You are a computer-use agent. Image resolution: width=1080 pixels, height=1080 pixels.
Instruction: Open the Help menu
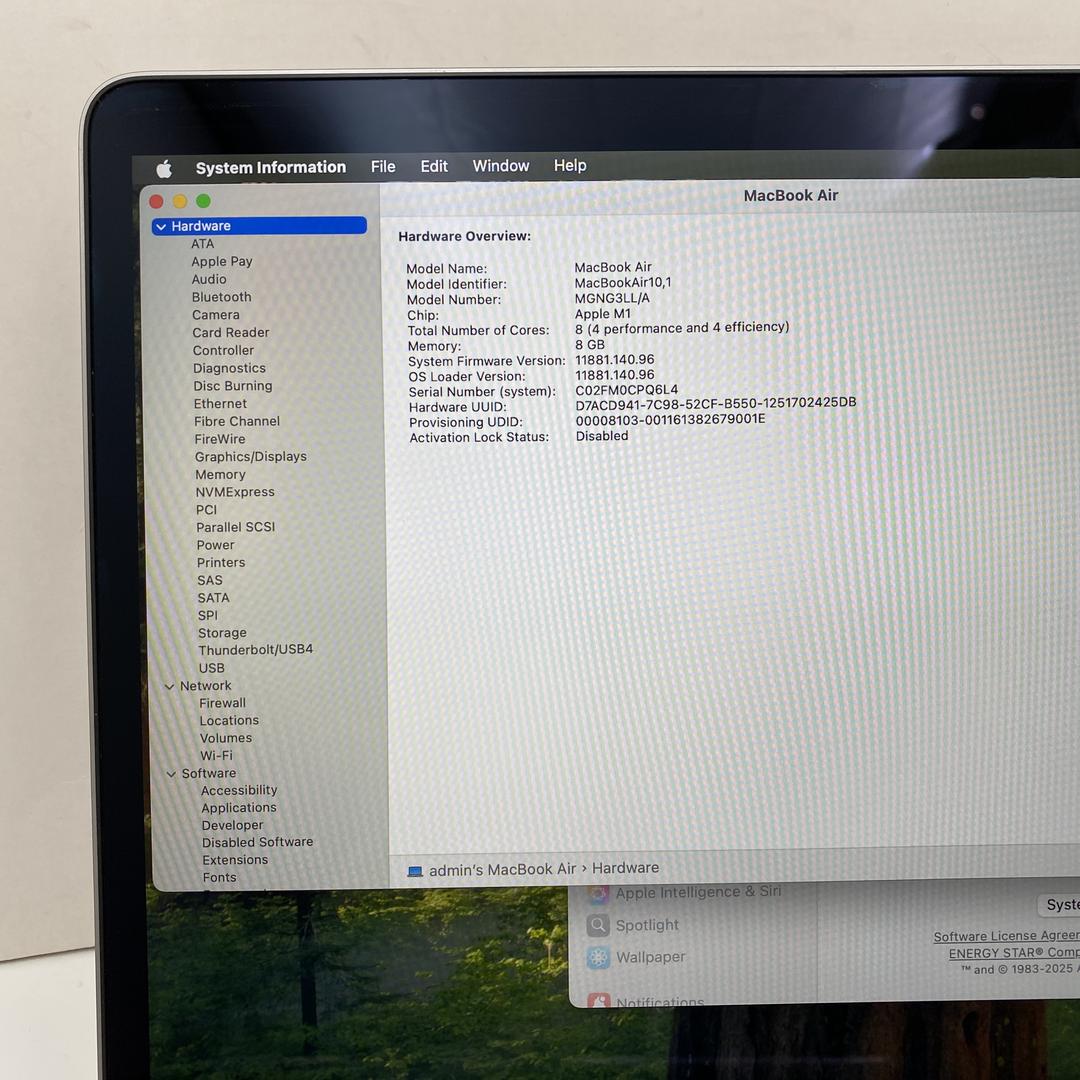point(570,165)
